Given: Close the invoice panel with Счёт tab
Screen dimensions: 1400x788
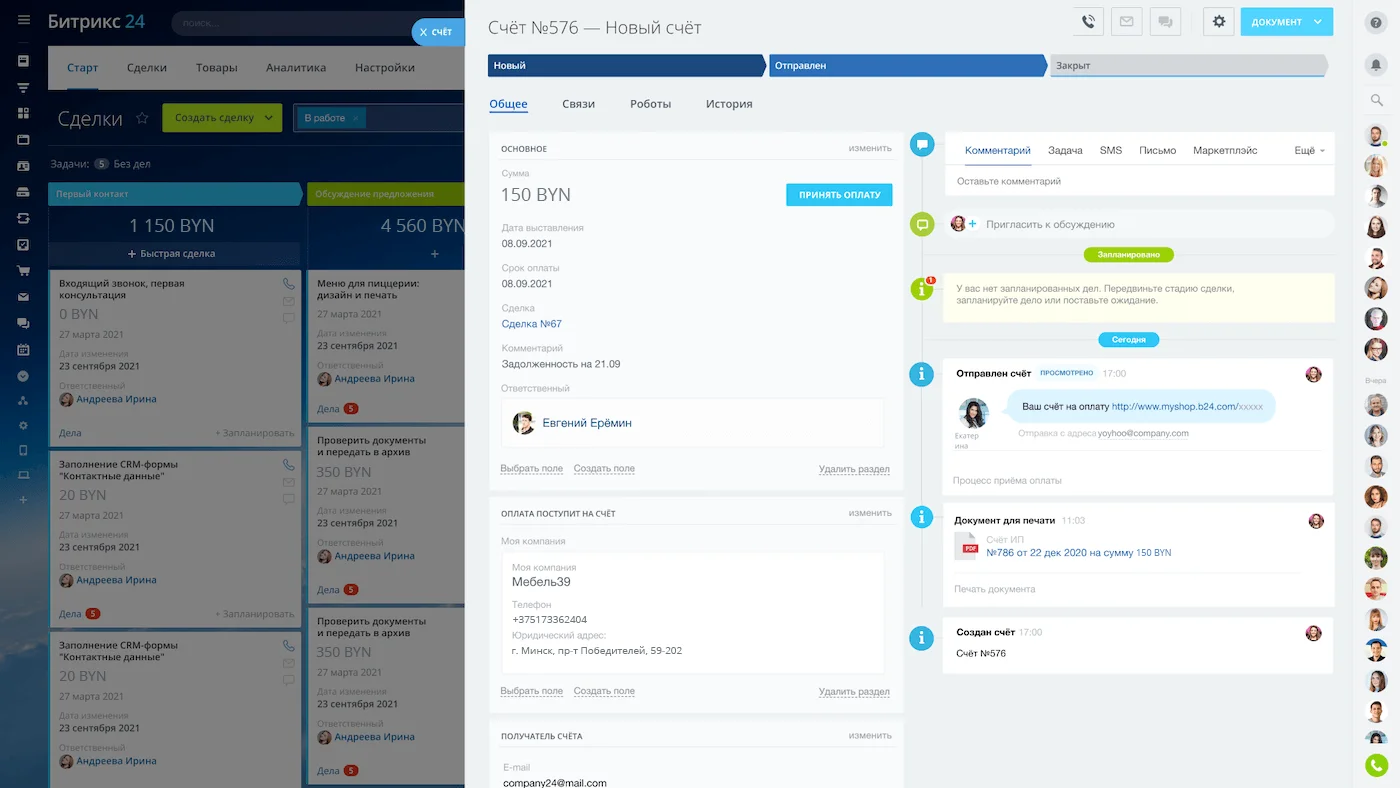Looking at the screenshot, I should 437,32.
